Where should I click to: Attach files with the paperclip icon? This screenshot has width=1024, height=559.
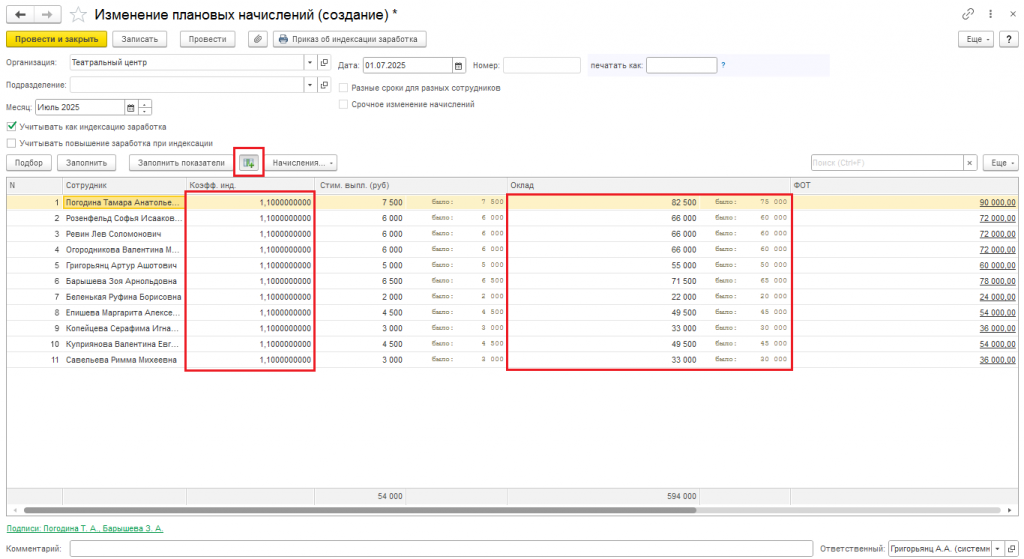[258, 39]
